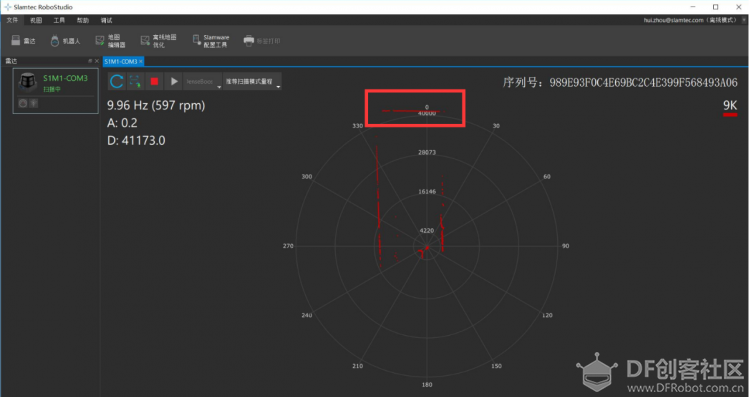749x397 pixels.
Task: Click the 9.96 Hz (597 rpm) readout
Action: (x=156, y=105)
